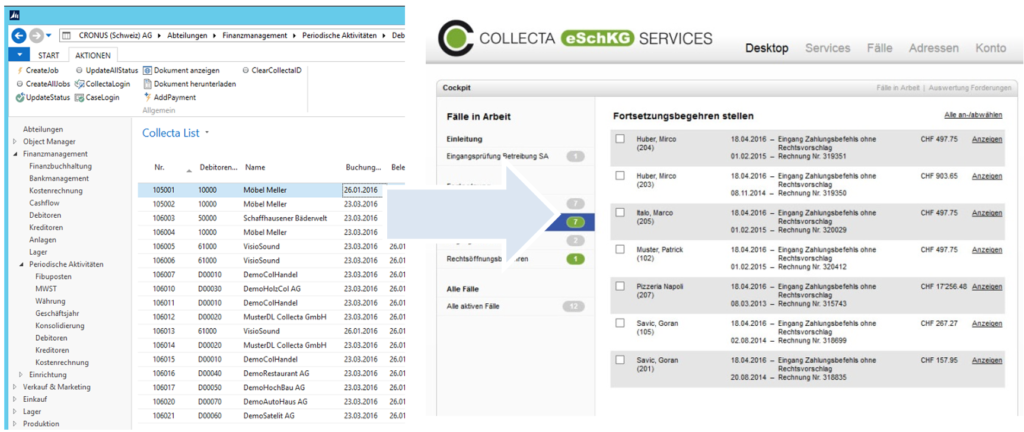Click Anzeigen for Huber, Mirco (204)

(x=987, y=139)
